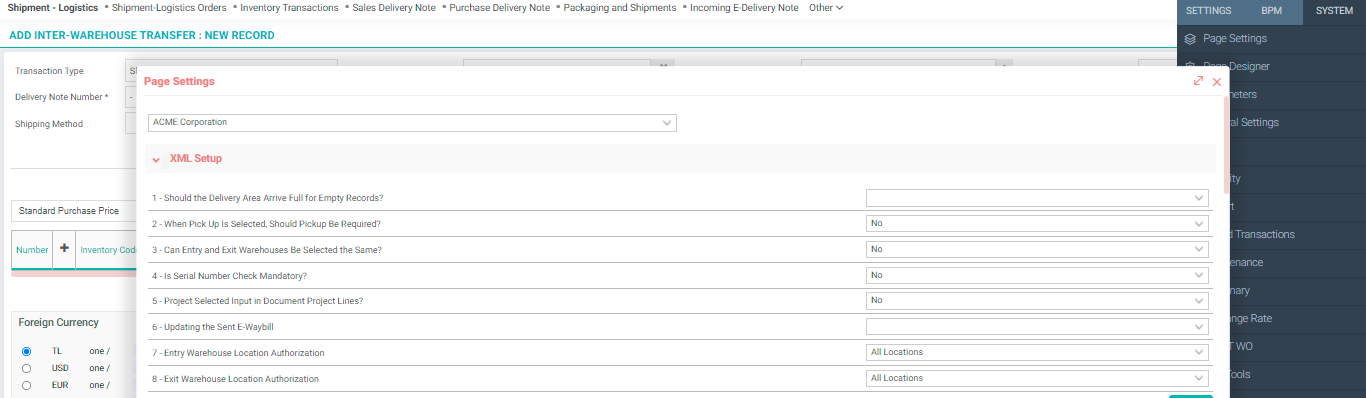The width and height of the screenshot is (1366, 398).
Task: Switch to the SYSTEM tab
Action: (1334, 11)
